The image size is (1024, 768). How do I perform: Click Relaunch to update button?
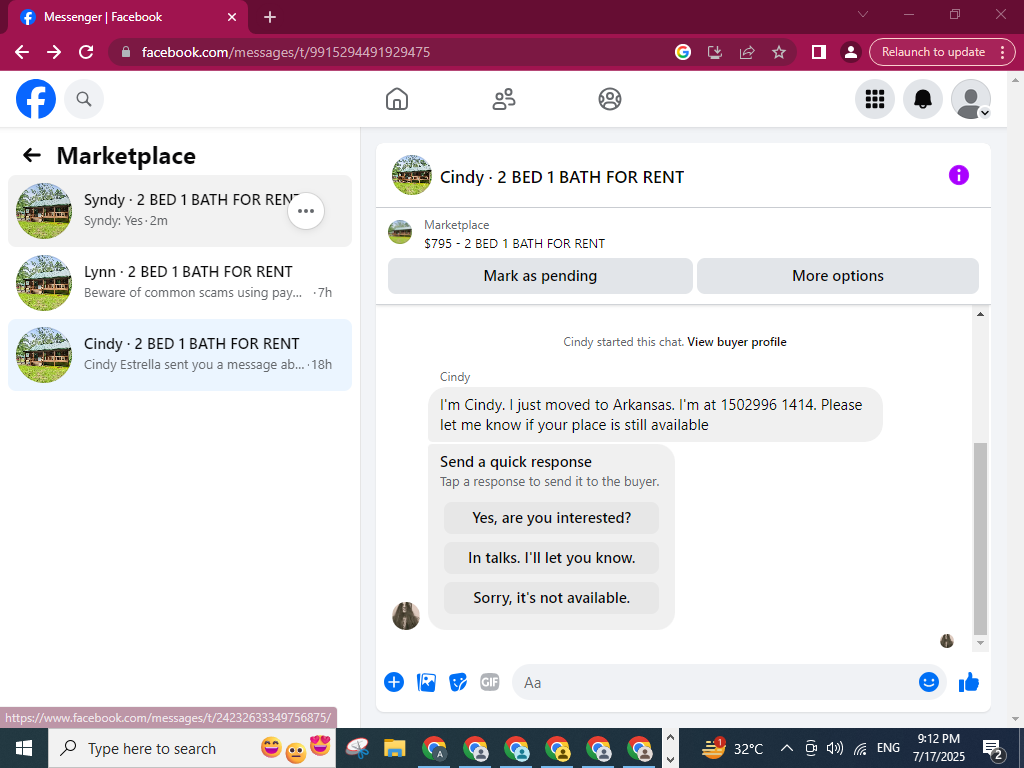pyautogui.click(x=933, y=52)
